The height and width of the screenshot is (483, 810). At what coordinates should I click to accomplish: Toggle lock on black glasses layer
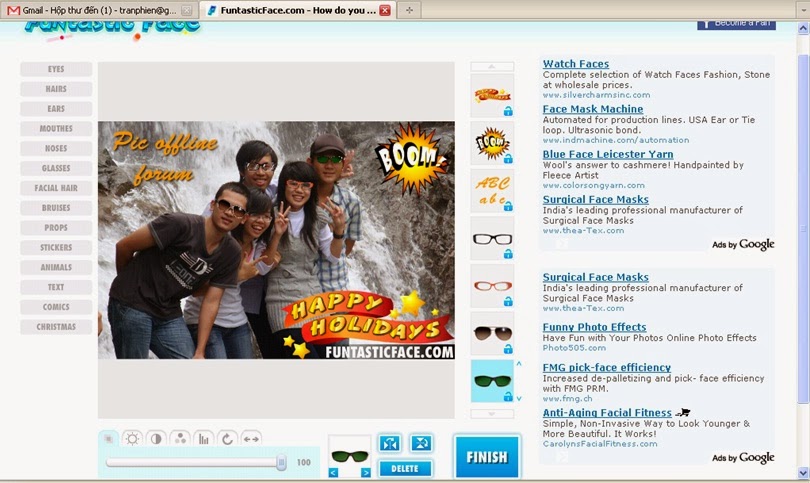click(x=508, y=254)
